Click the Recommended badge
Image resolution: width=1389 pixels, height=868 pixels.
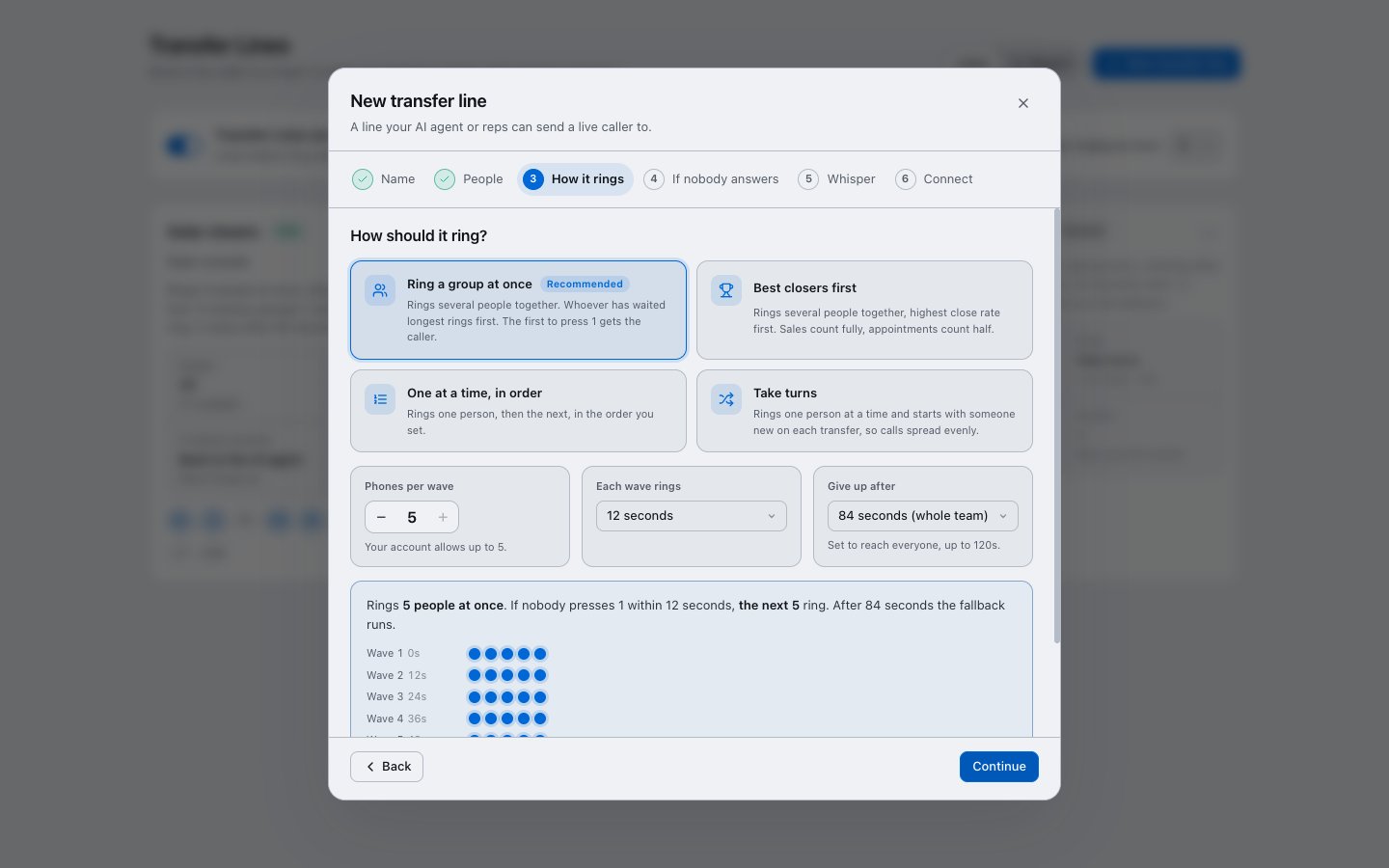(x=585, y=285)
